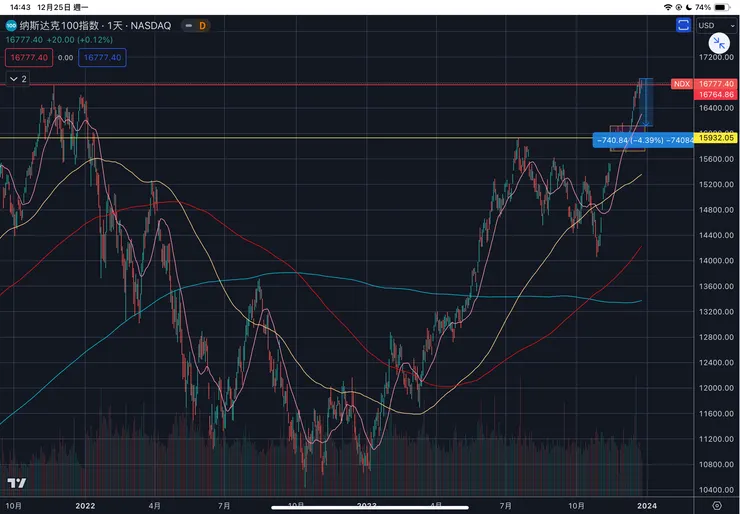Collapse chart with the round inward-arrows button
The width and height of the screenshot is (740, 514).
pos(719,43)
